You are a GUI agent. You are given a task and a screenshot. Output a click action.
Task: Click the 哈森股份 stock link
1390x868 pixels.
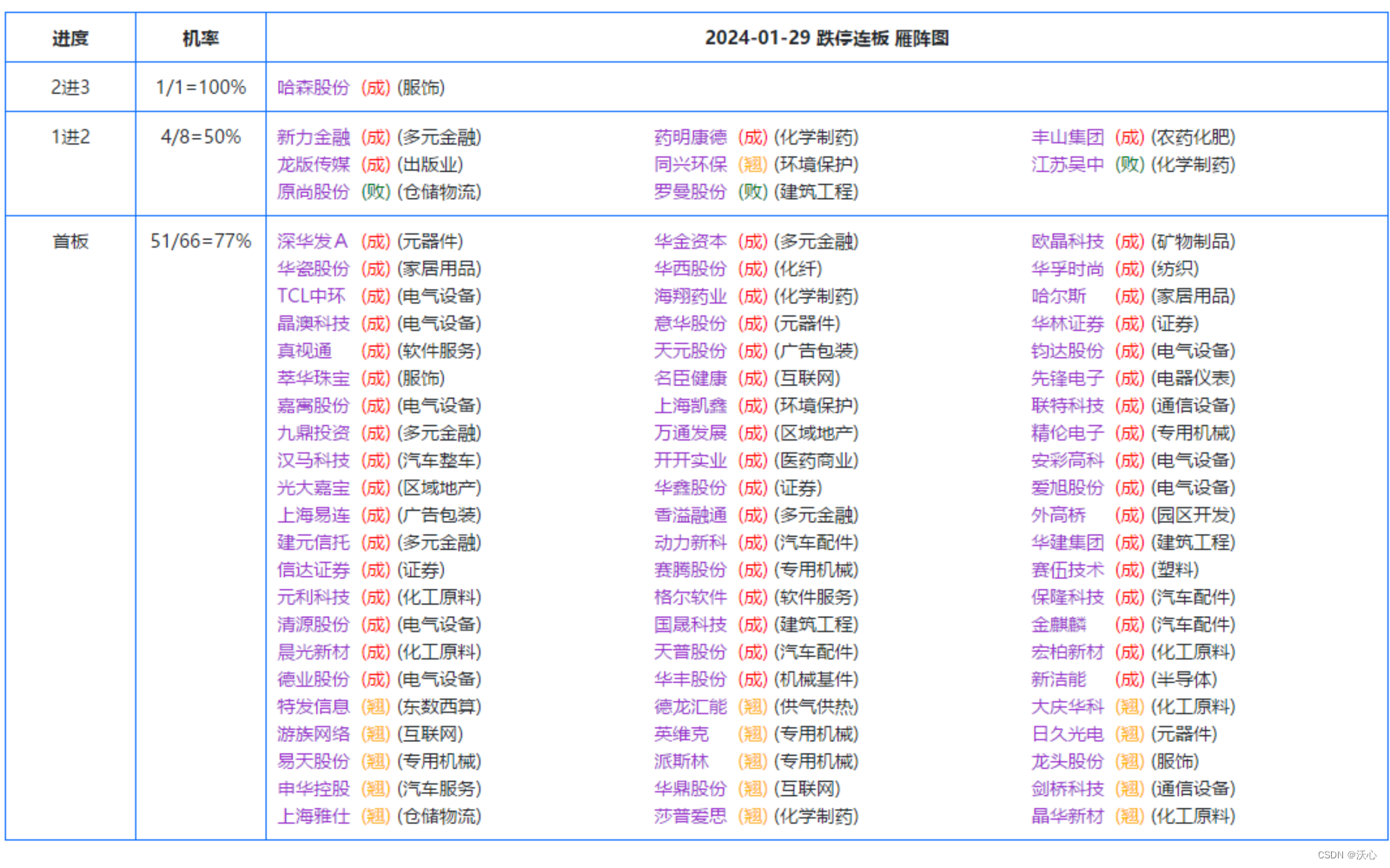point(313,88)
